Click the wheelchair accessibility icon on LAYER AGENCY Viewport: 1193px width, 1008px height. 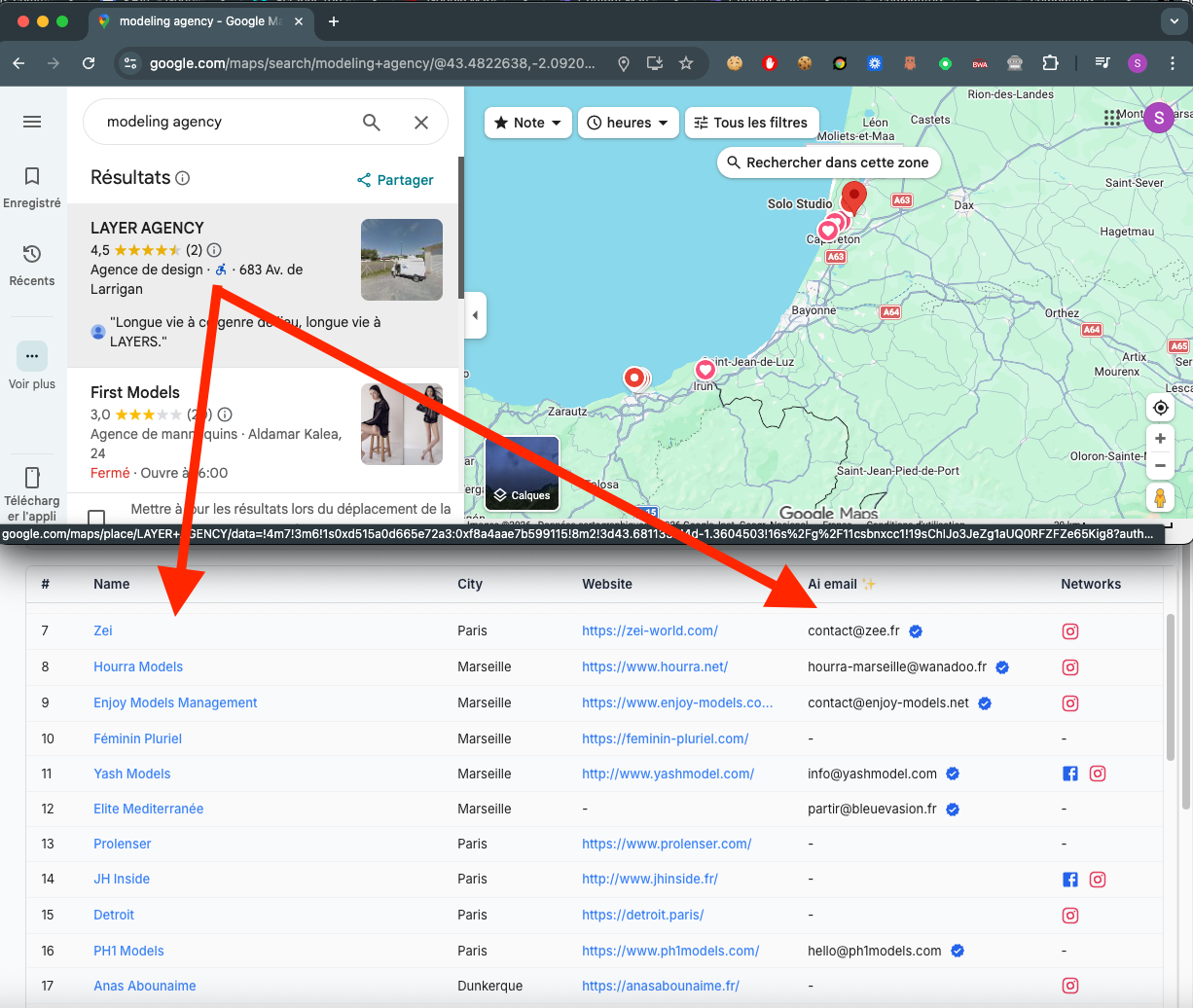(221, 270)
